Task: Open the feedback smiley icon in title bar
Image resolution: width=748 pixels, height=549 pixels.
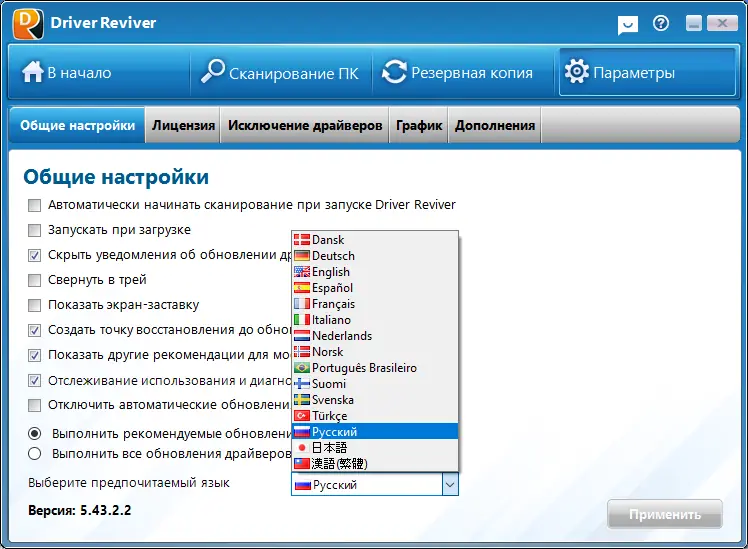Action: click(628, 25)
